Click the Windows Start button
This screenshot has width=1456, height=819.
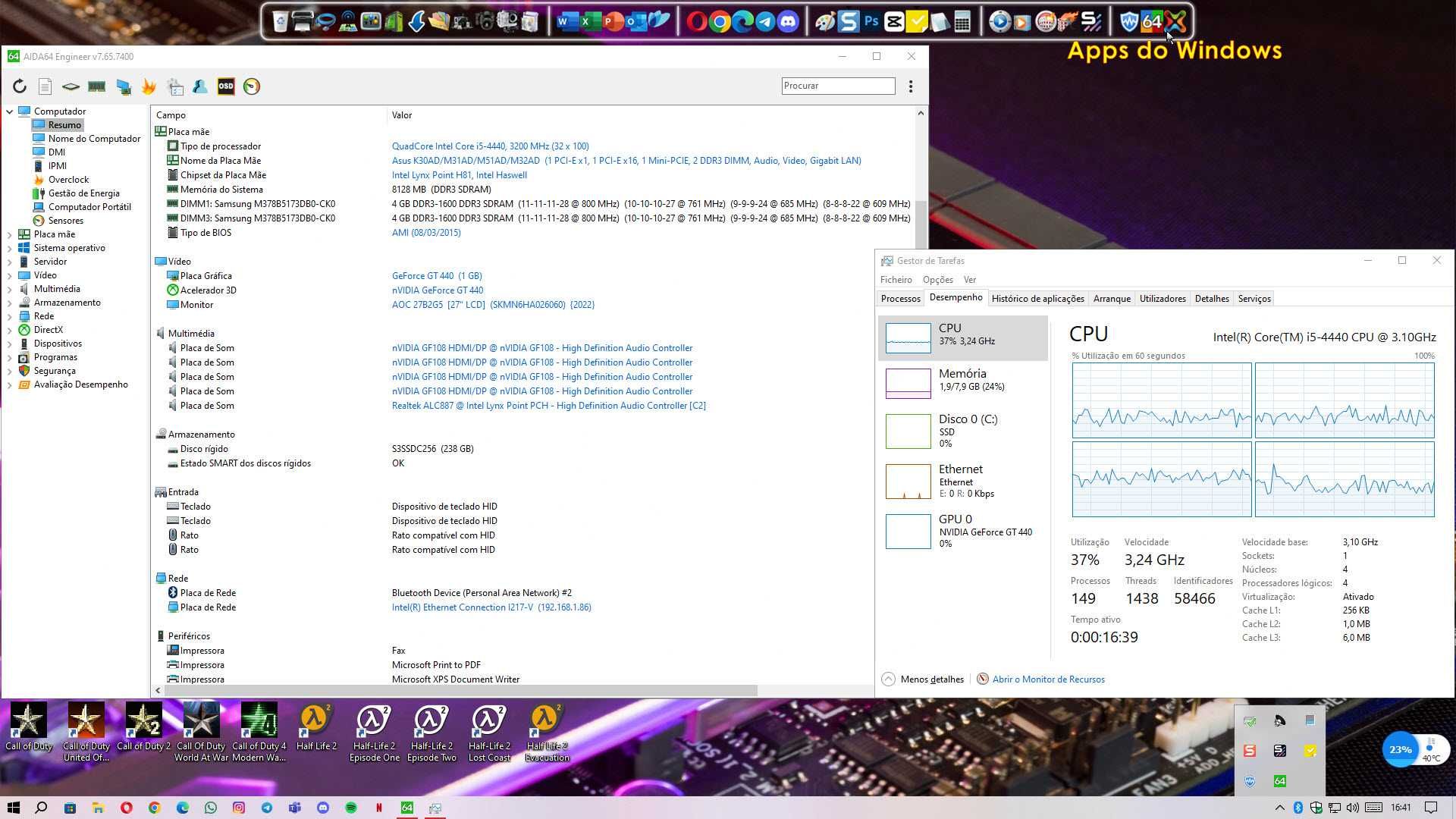13,808
